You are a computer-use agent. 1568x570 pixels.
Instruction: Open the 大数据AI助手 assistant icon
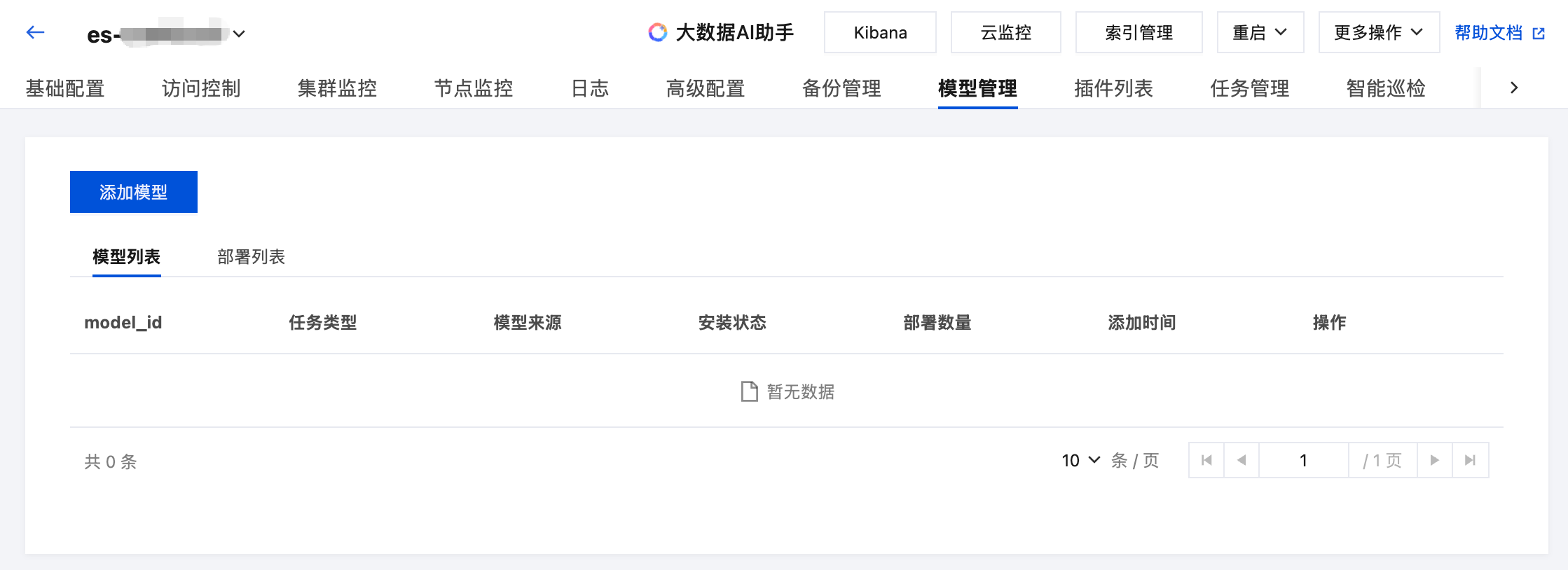(657, 32)
